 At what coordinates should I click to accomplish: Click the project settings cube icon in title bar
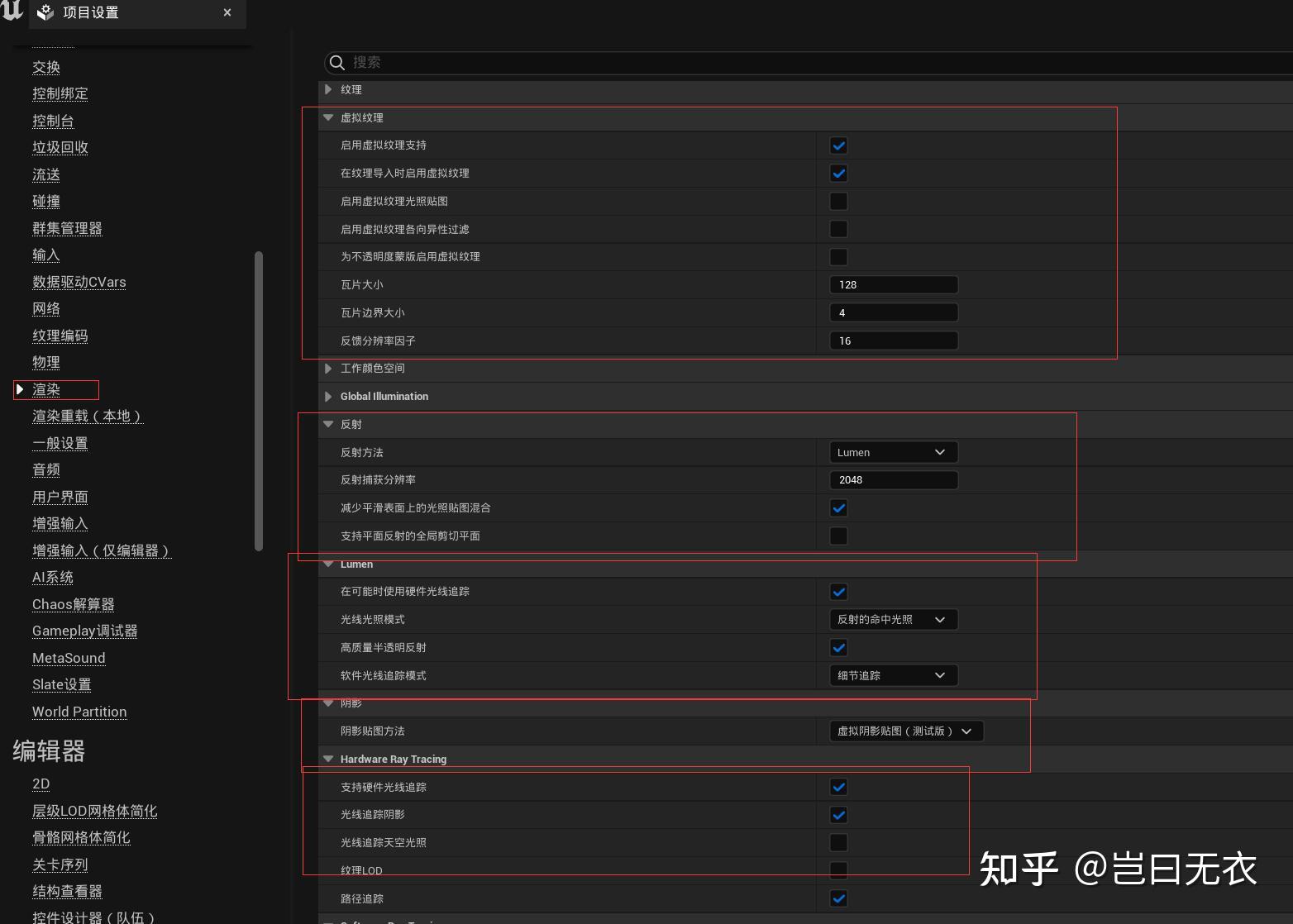click(45, 12)
